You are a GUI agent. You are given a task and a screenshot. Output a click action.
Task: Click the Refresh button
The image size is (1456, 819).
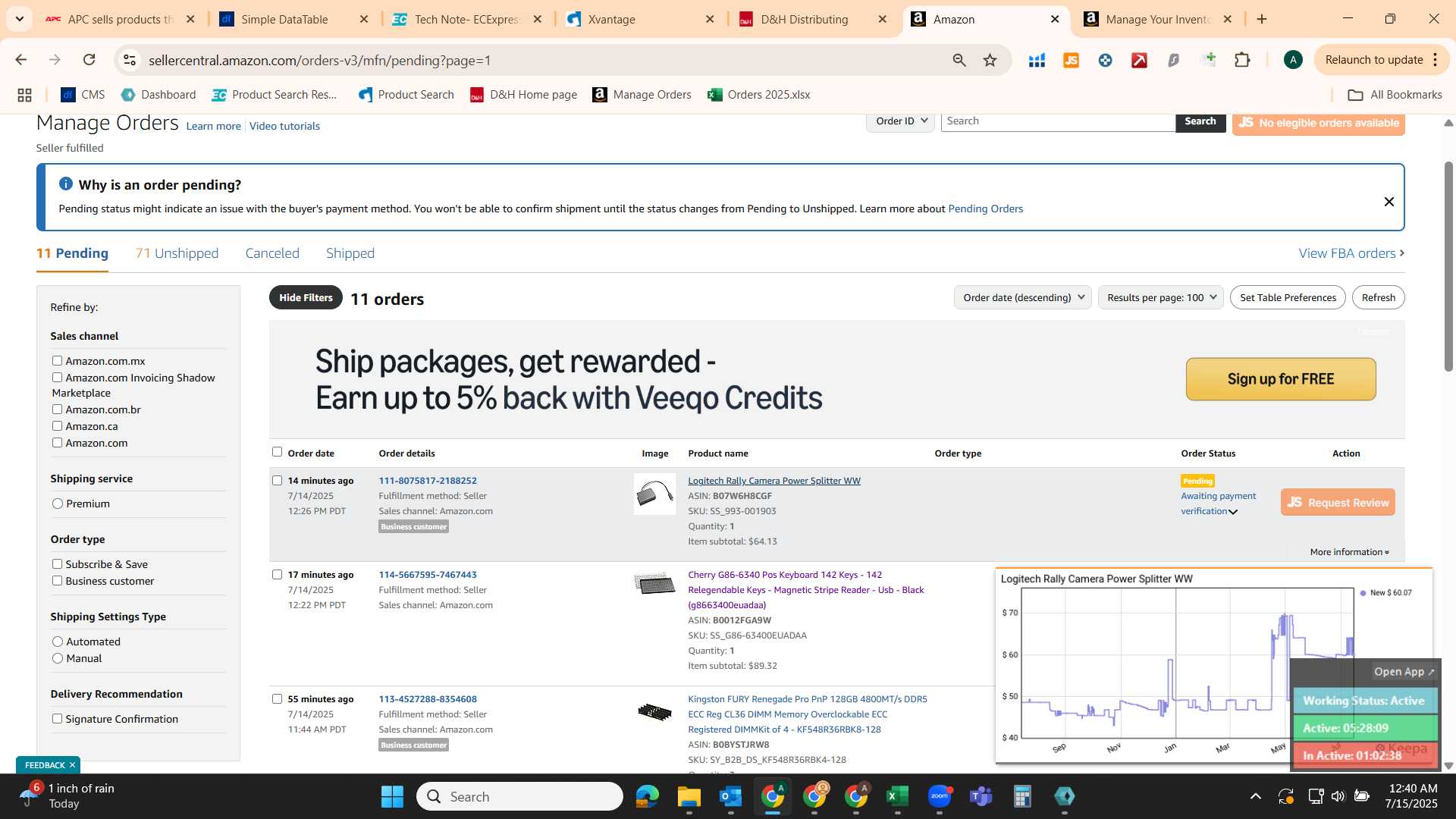(x=1378, y=297)
